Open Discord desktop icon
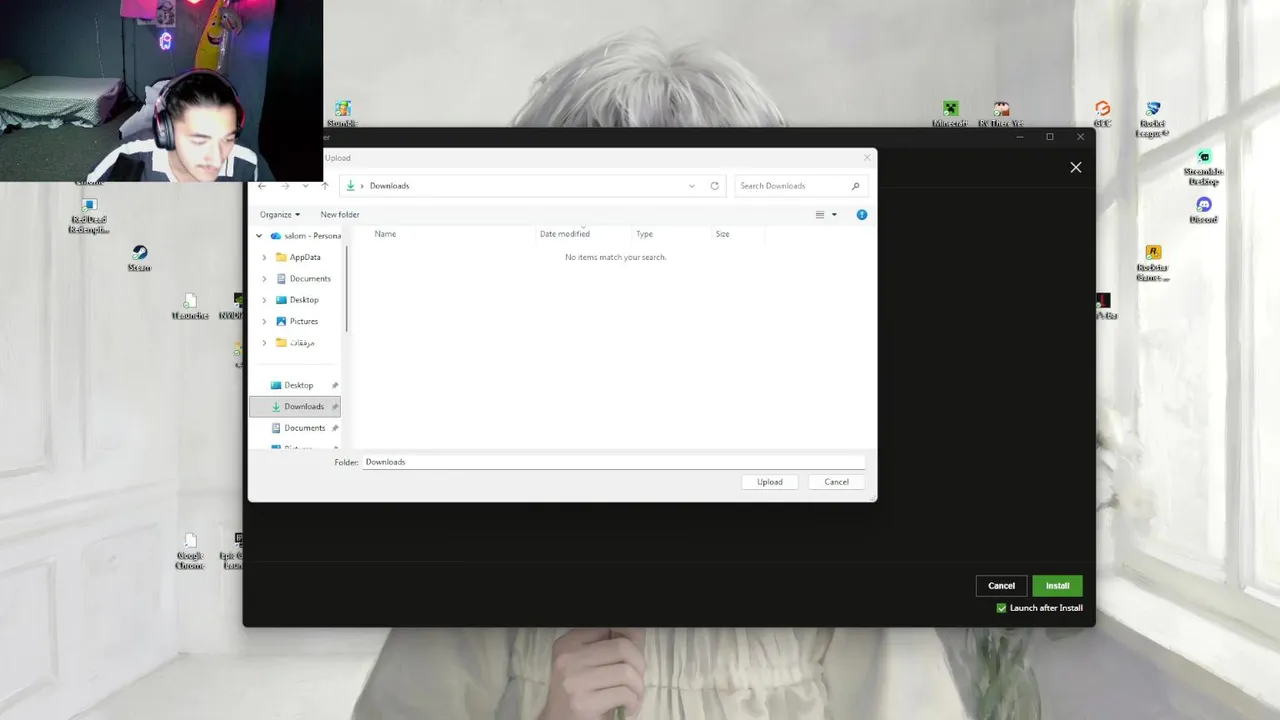Viewport: 1280px width, 720px height. (x=1203, y=210)
